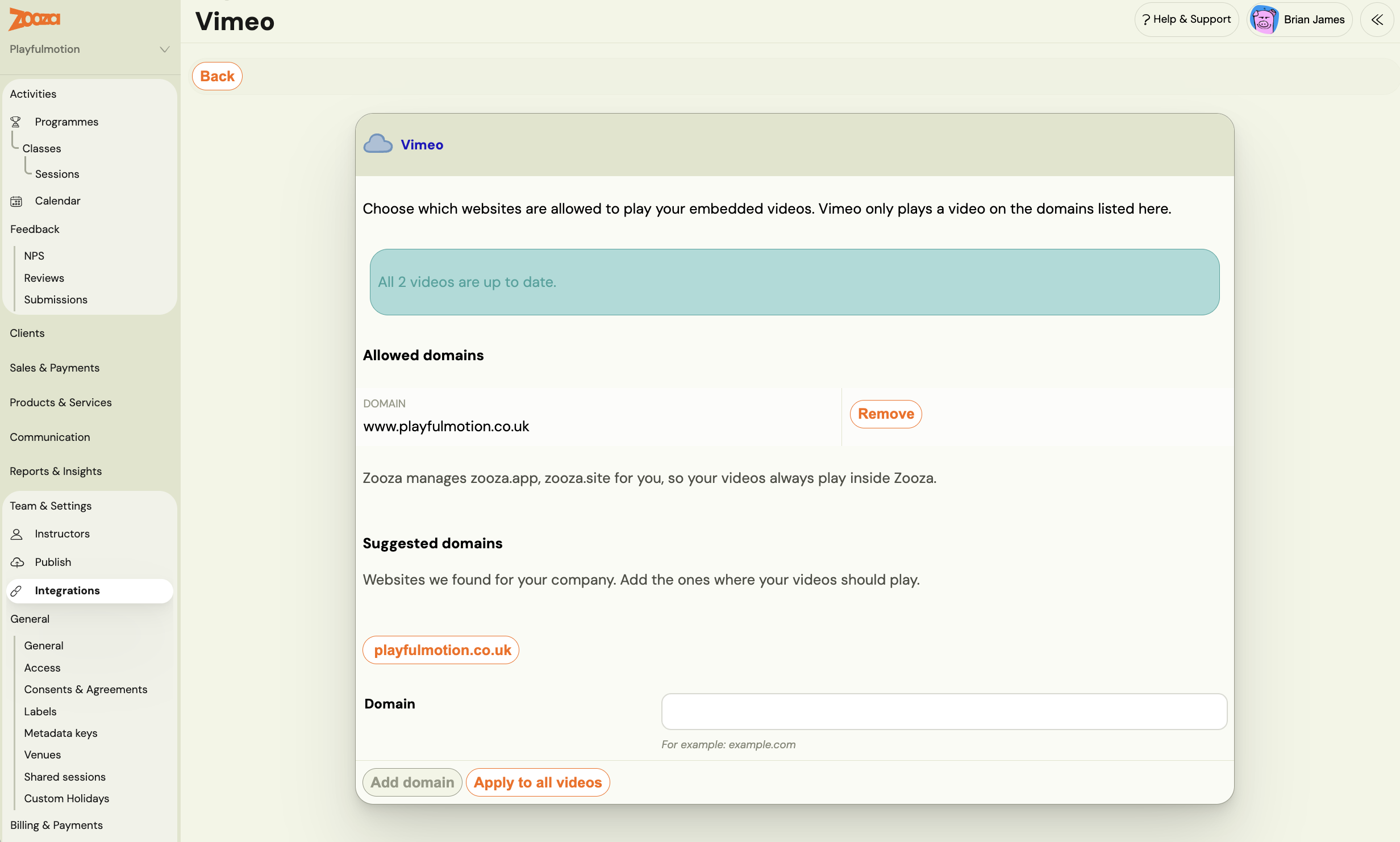Click the Vimeo cloud icon in card header
Image resolution: width=1400 pixels, height=842 pixels.
pos(378,144)
